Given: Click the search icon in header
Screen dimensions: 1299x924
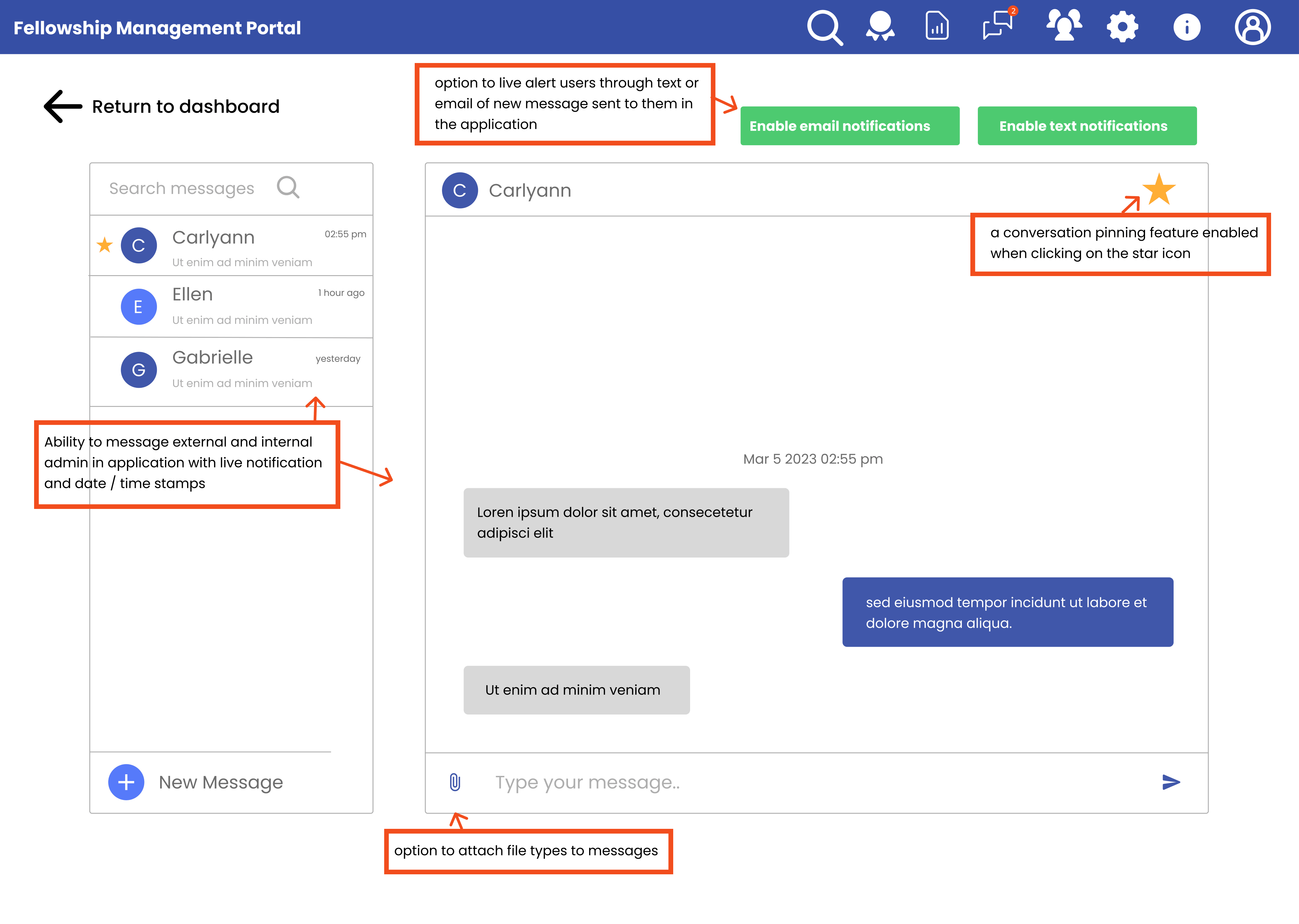Looking at the screenshot, I should pos(824,27).
